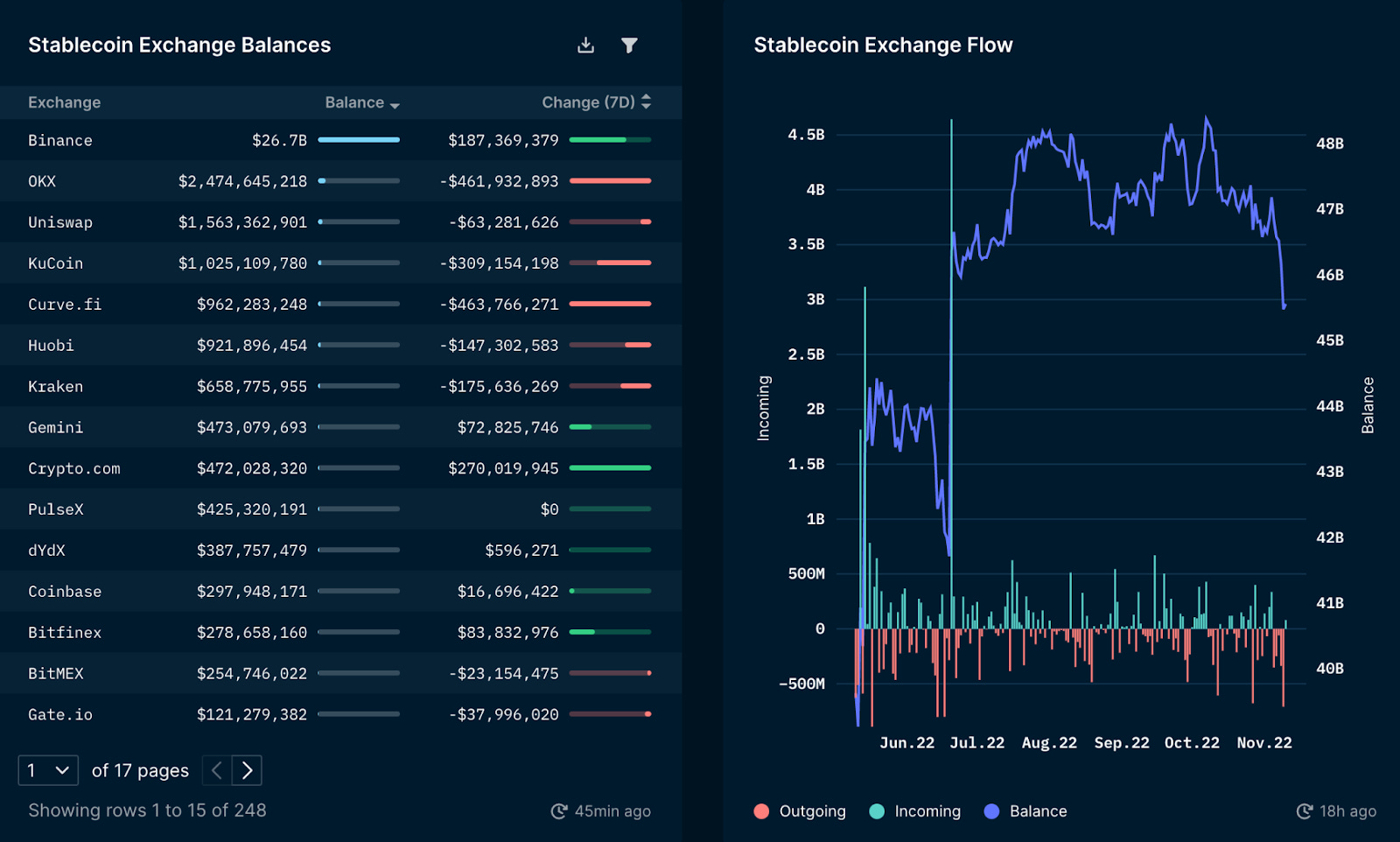This screenshot has width=1400, height=842.
Task: Click the refresh icon showing 18h ago
Action: (1304, 810)
